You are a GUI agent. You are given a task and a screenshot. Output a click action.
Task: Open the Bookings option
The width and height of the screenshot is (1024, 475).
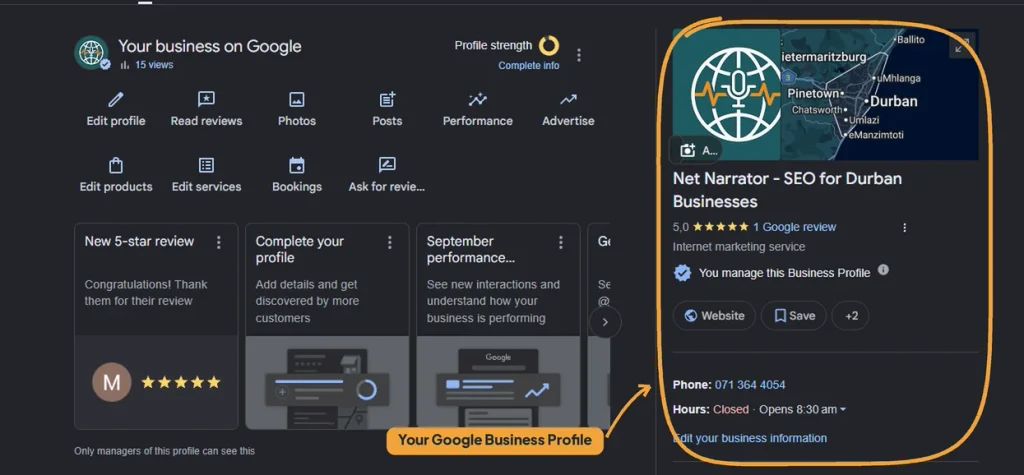(x=296, y=175)
